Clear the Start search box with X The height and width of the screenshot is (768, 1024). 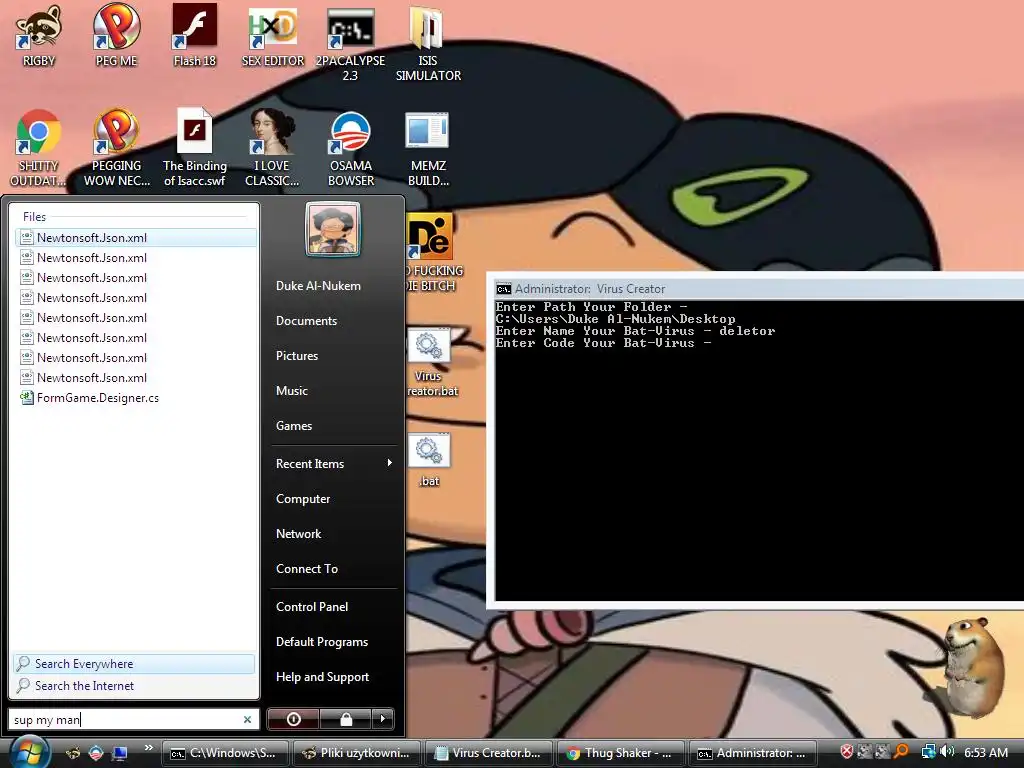pos(248,719)
